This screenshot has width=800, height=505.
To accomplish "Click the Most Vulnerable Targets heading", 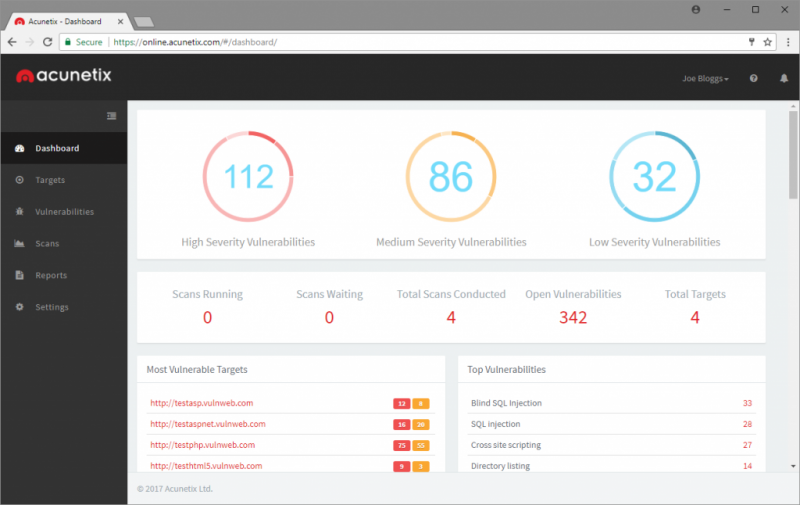I will tap(197, 370).
